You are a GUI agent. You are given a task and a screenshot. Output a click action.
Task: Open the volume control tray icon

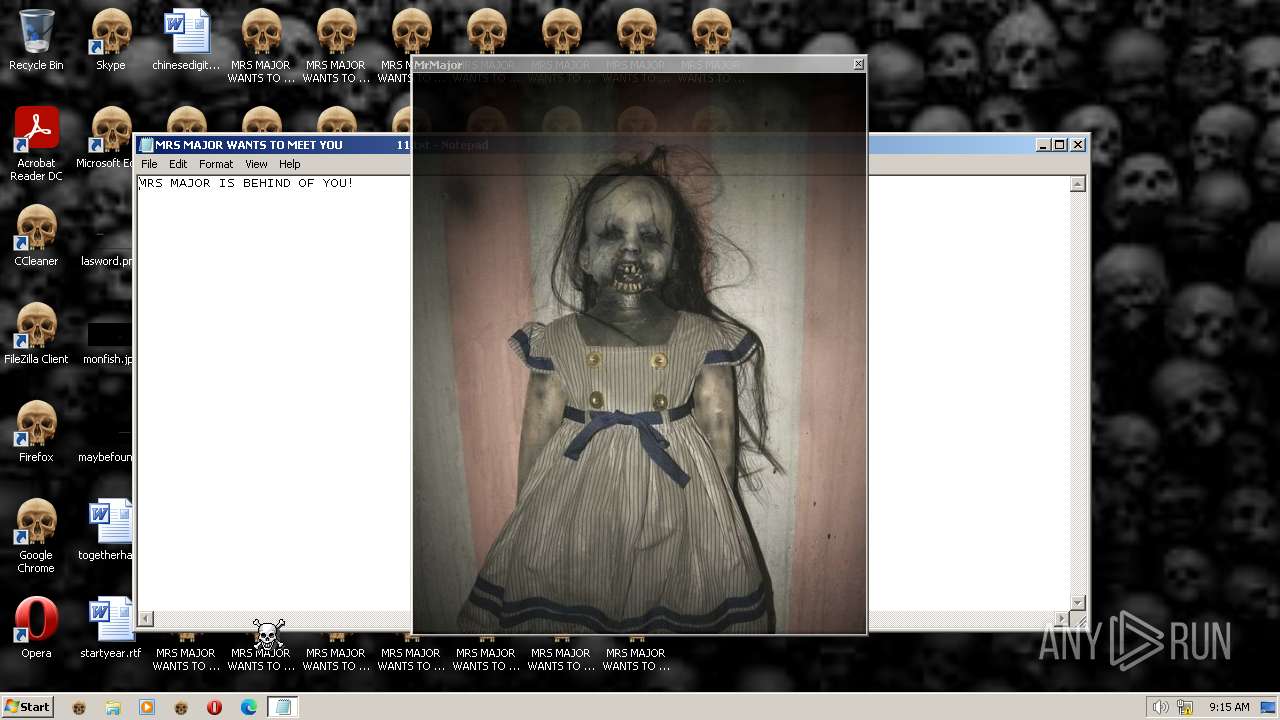pos(1160,707)
